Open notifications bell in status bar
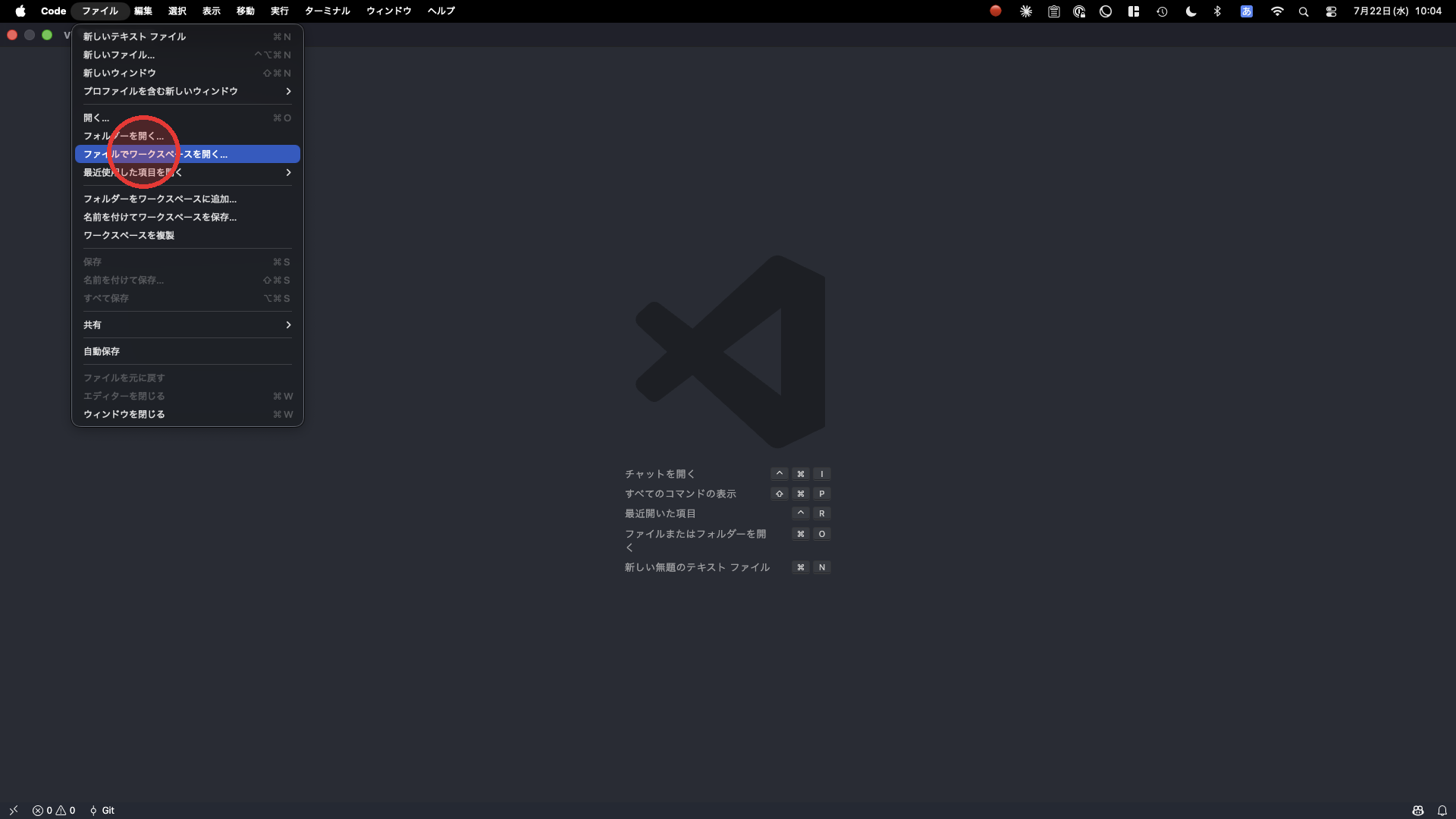This screenshot has height=819, width=1456. [x=1442, y=810]
